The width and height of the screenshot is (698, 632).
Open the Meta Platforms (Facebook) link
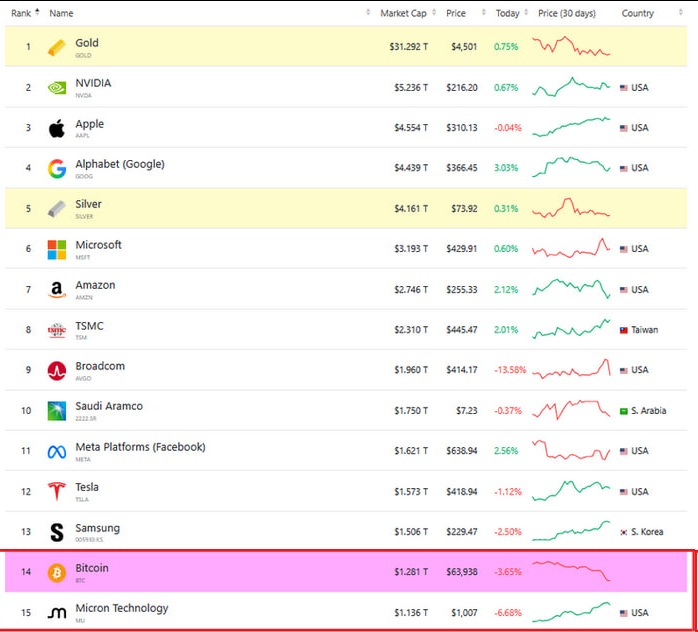(140, 447)
